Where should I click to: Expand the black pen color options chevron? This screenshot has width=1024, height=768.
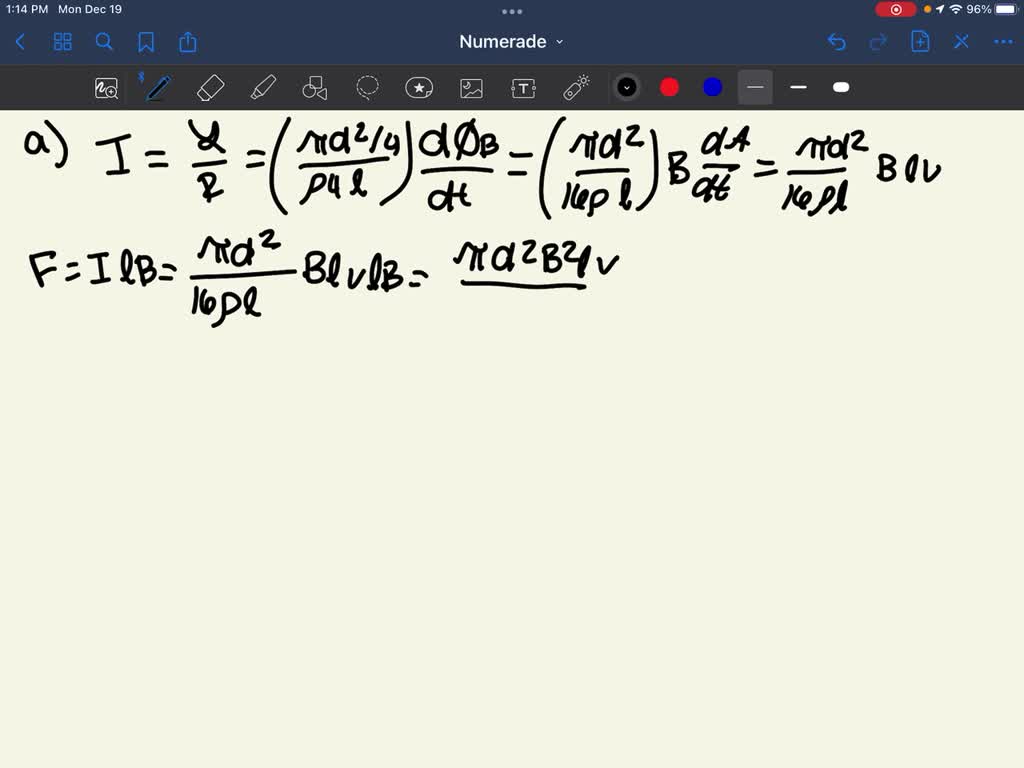(627, 88)
